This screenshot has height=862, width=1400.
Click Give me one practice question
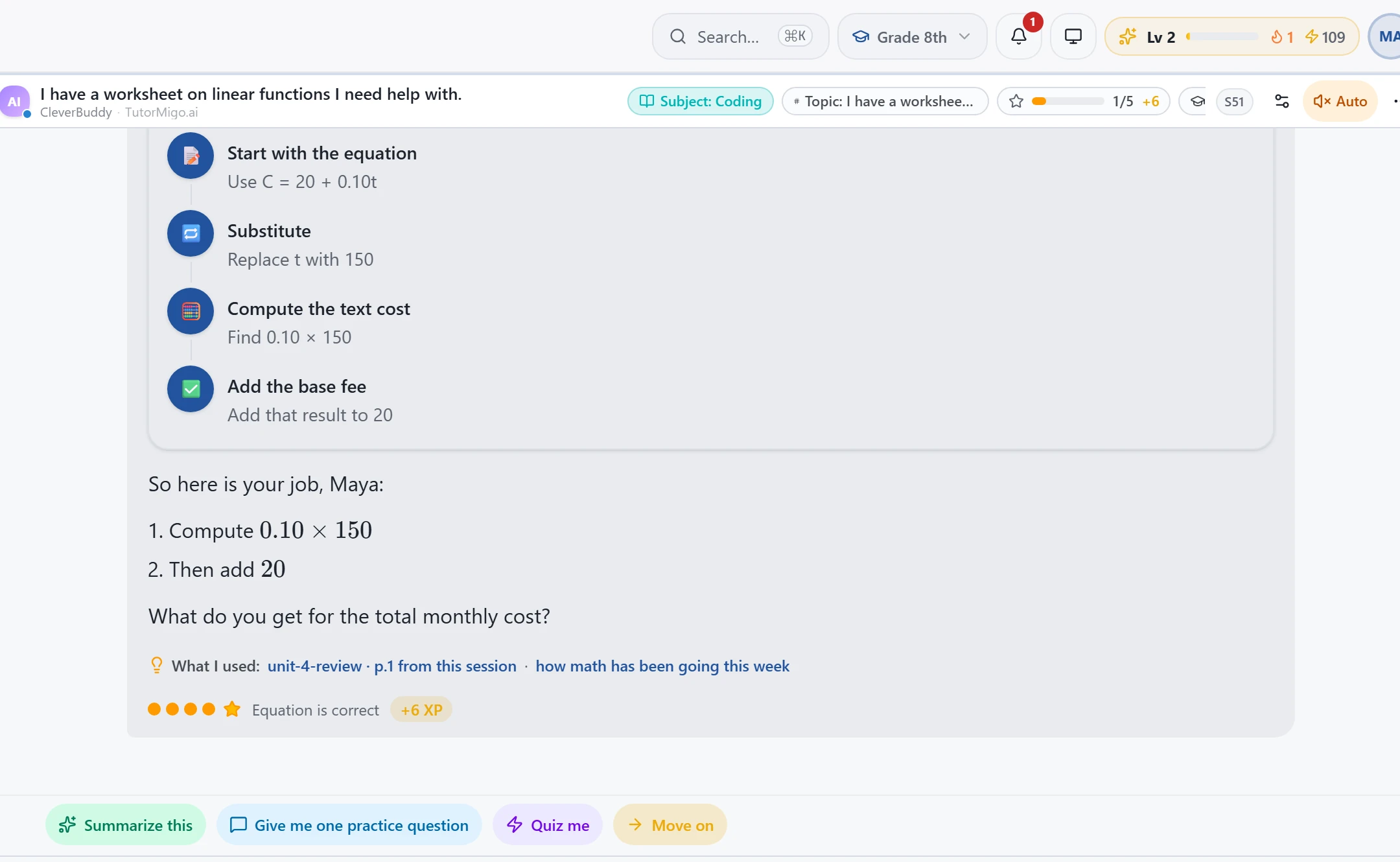pyautogui.click(x=349, y=824)
